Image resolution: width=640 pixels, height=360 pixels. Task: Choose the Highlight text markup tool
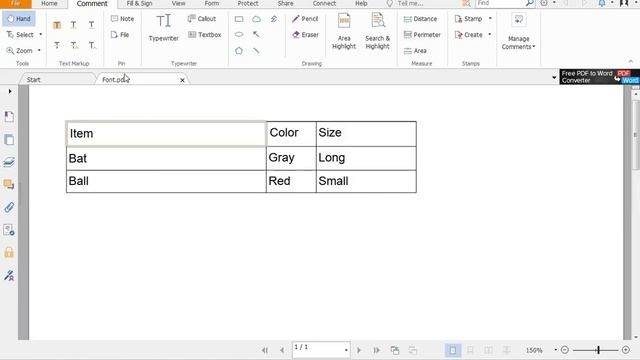point(57,25)
